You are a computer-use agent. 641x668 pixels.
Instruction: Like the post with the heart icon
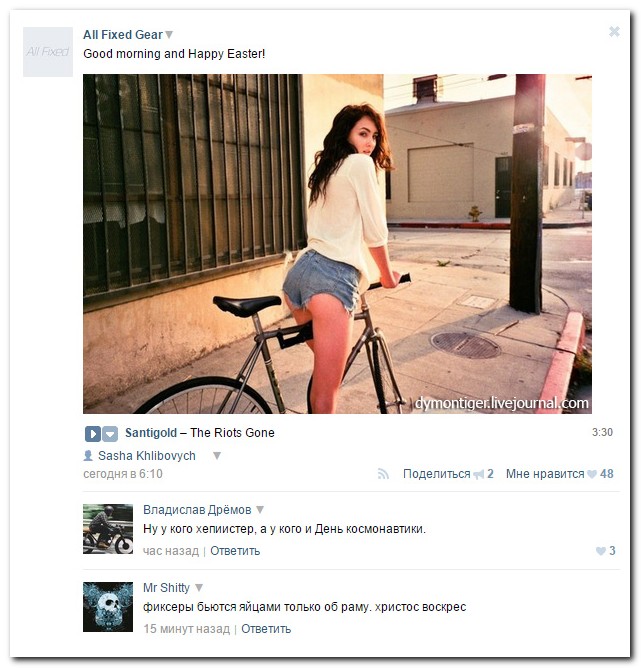tap(592, 474)
